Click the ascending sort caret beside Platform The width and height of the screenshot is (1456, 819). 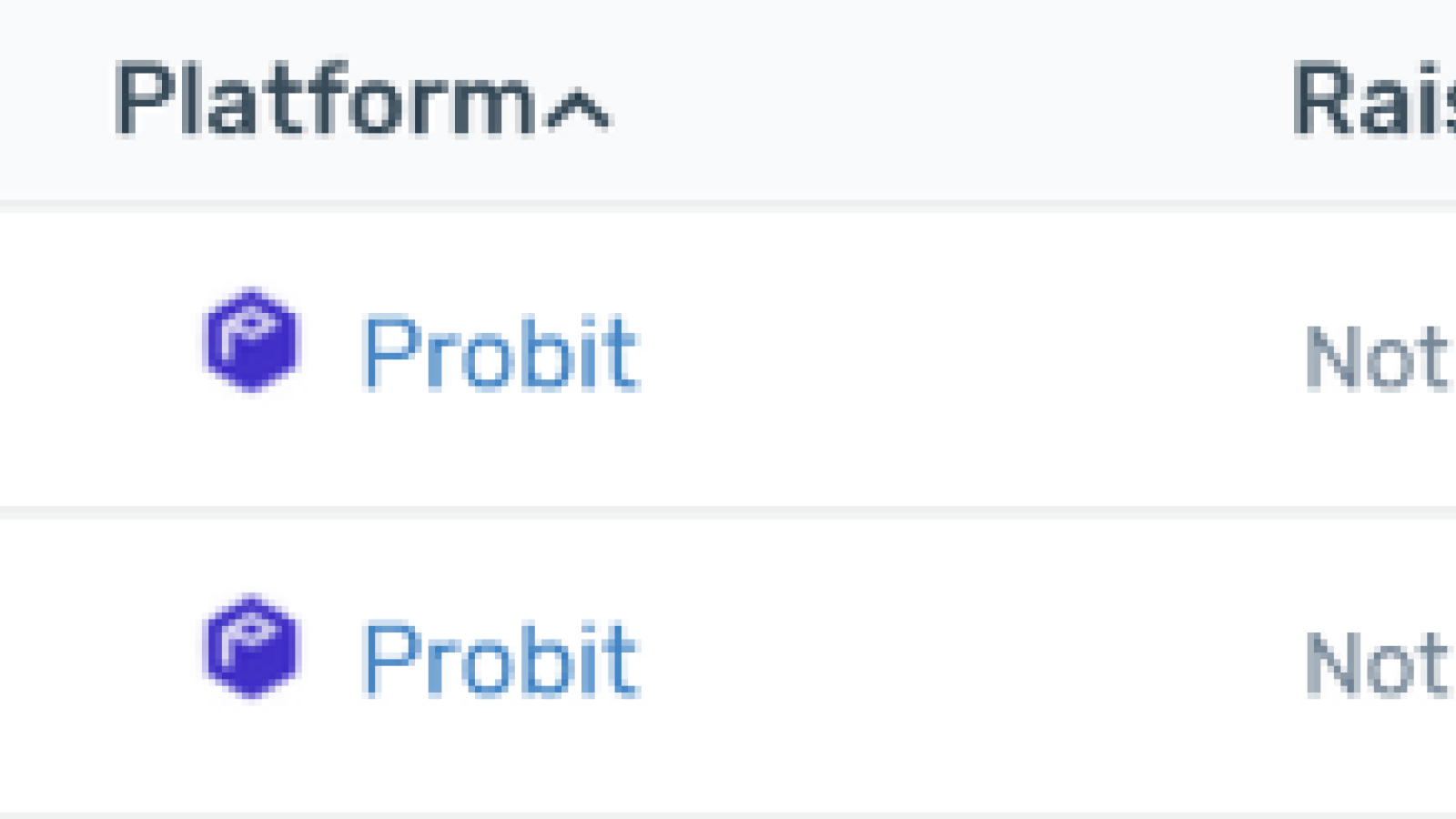coord(577,111)
